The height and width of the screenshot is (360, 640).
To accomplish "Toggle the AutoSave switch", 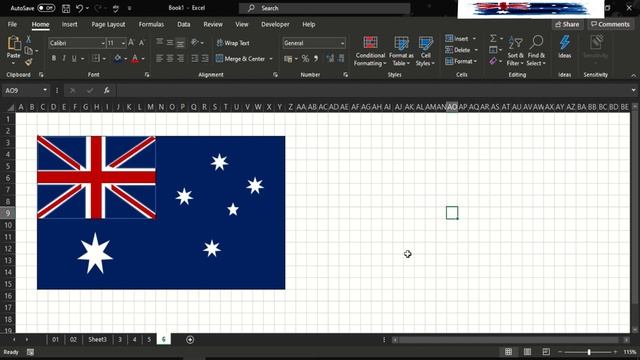I will 46,8.
